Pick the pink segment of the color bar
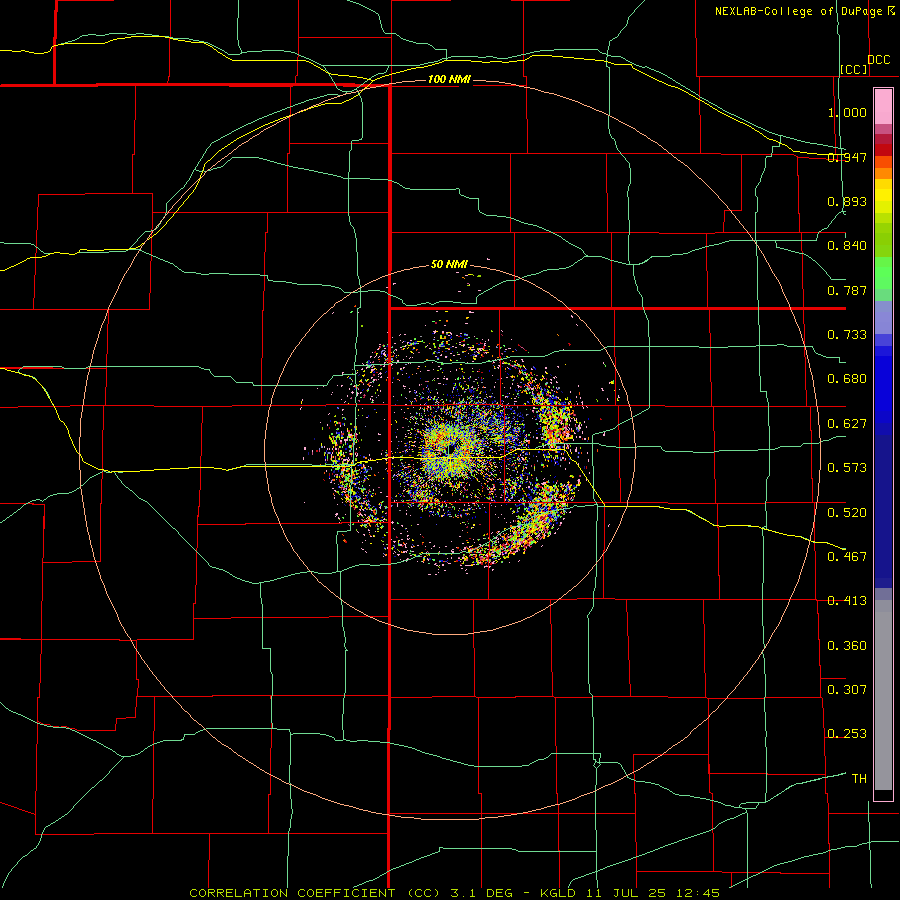 pyautogui.click(x=883, y=107)
